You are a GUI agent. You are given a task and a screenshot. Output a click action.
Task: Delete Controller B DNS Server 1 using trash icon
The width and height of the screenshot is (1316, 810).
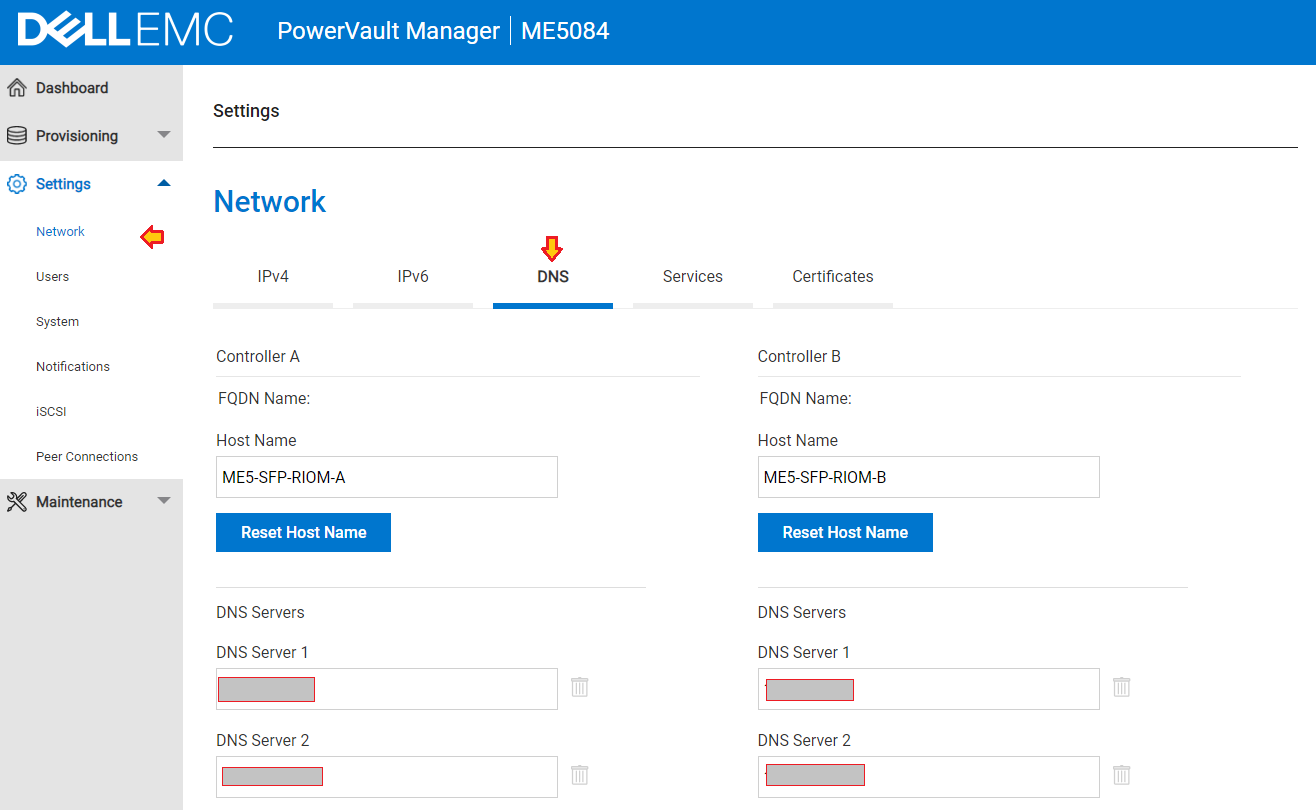tap(1121, 687)
